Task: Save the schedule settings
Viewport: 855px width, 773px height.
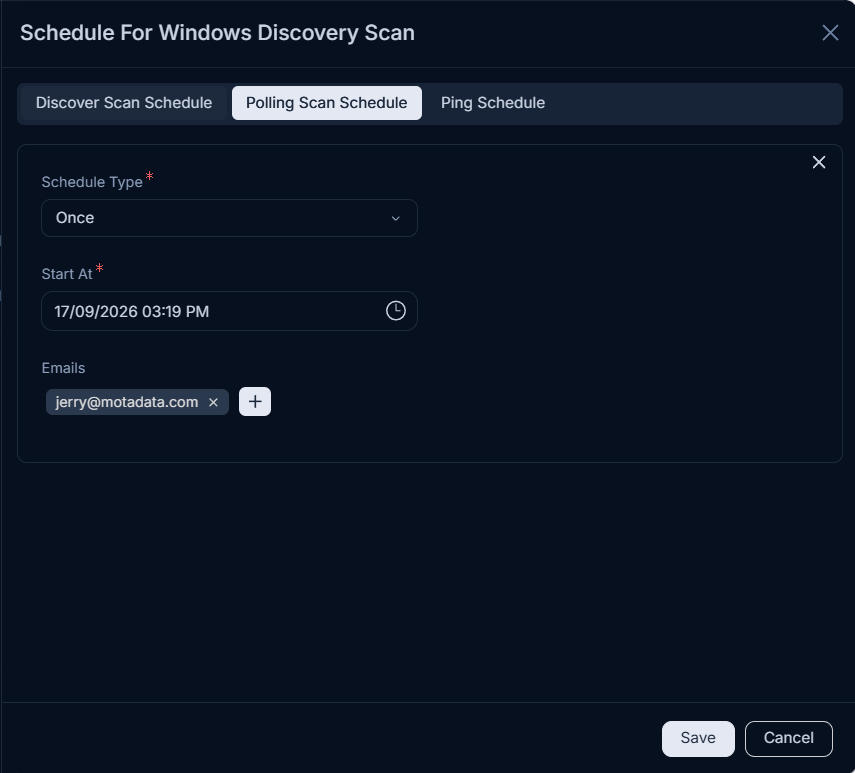Action: [698, 738]
